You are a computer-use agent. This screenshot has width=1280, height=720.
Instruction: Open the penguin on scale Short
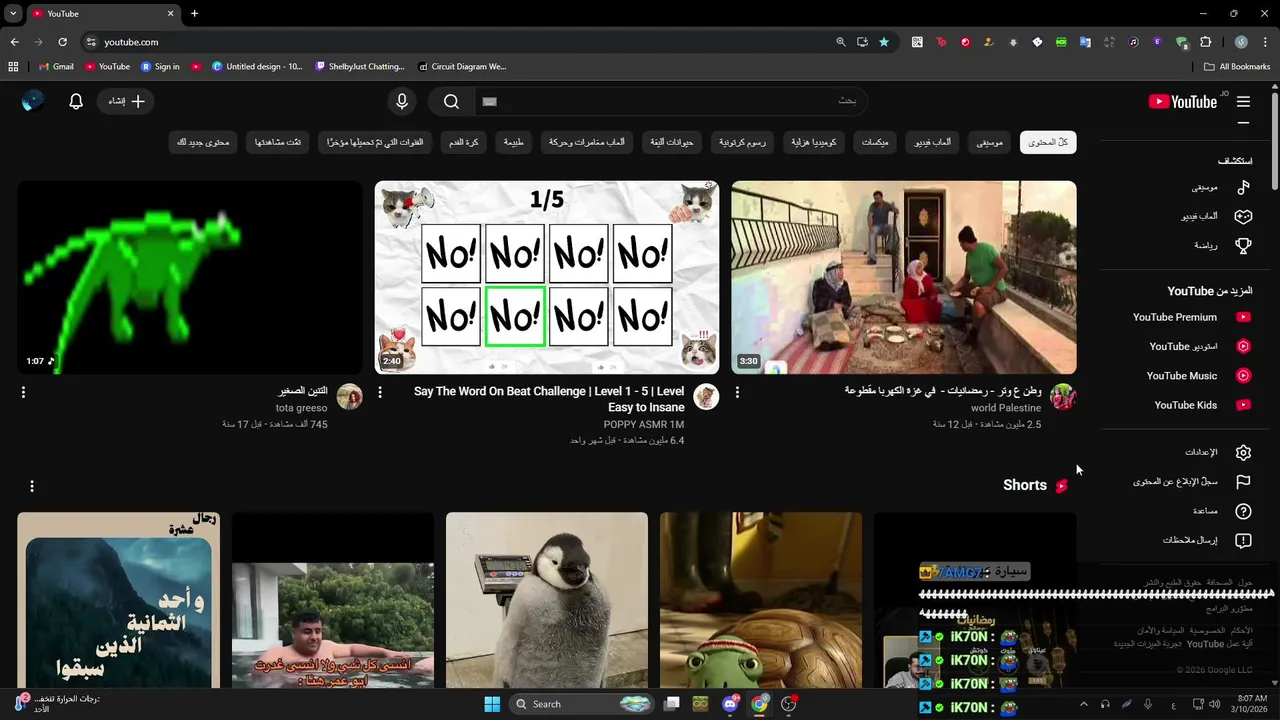[547, 600]
